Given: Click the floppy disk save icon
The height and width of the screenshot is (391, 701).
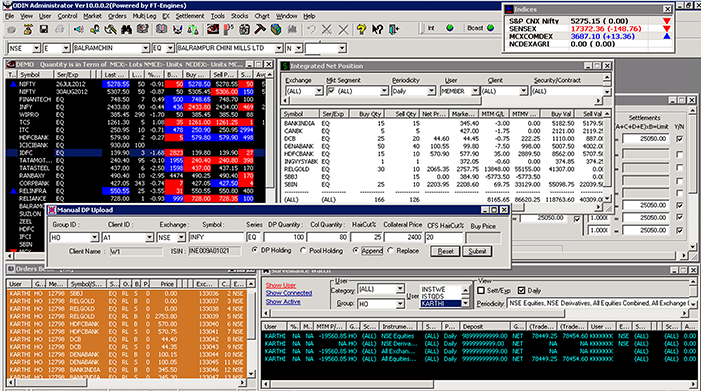Looking at the screenshot, I should pyautogui.click(x=44, y=29).
